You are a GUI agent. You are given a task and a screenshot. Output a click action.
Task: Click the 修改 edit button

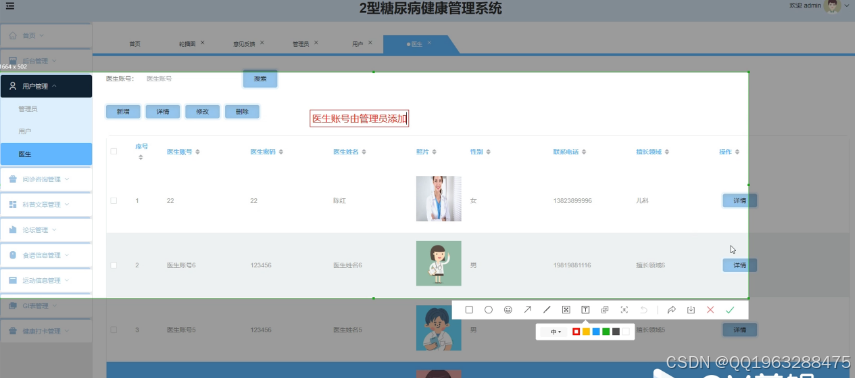tap(202, 112)
